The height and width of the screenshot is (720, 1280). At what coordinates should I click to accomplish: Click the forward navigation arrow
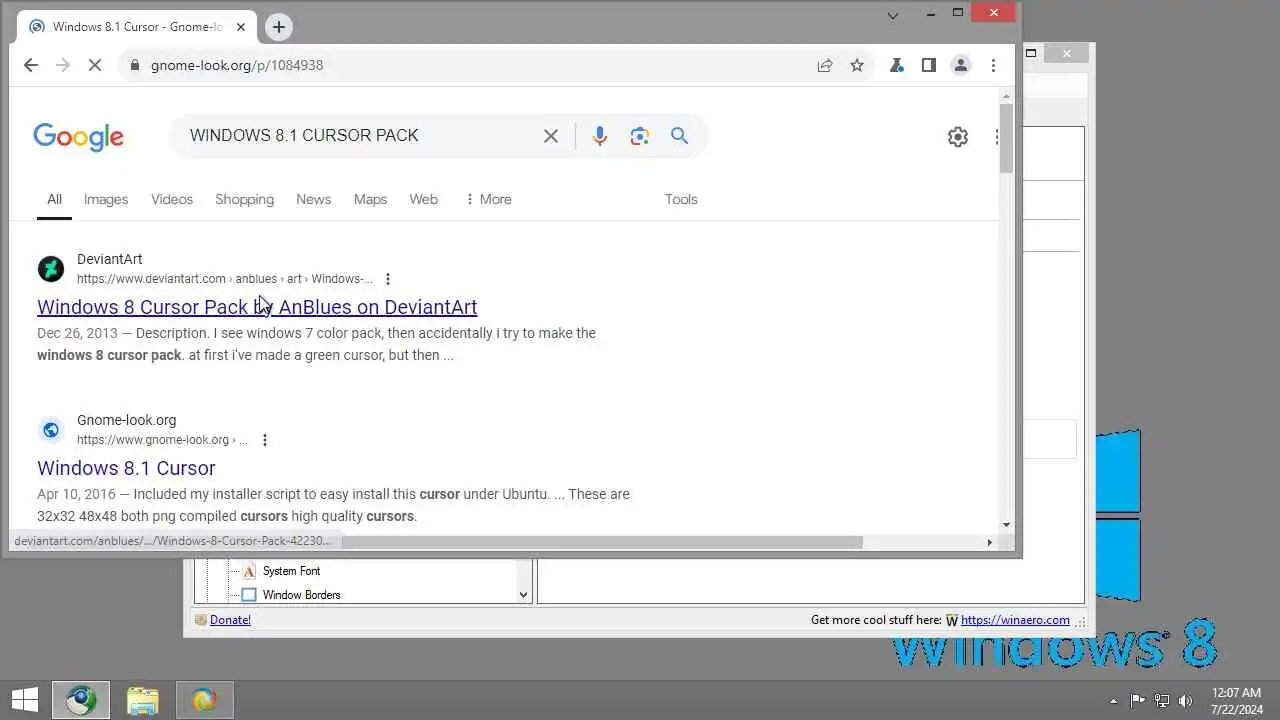(63, 65)
